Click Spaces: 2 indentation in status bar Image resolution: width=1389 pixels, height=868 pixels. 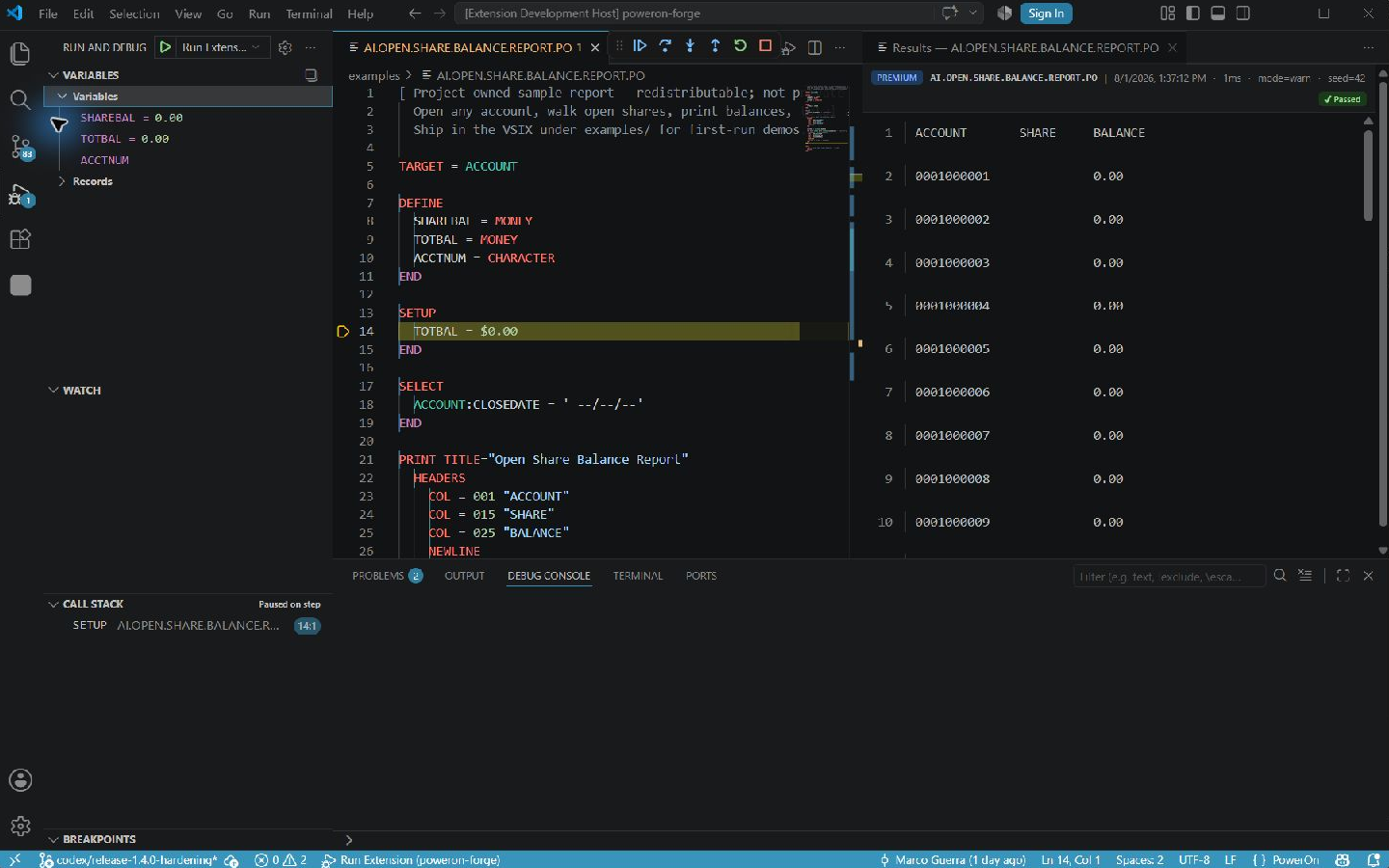[x=1139, y=859]
